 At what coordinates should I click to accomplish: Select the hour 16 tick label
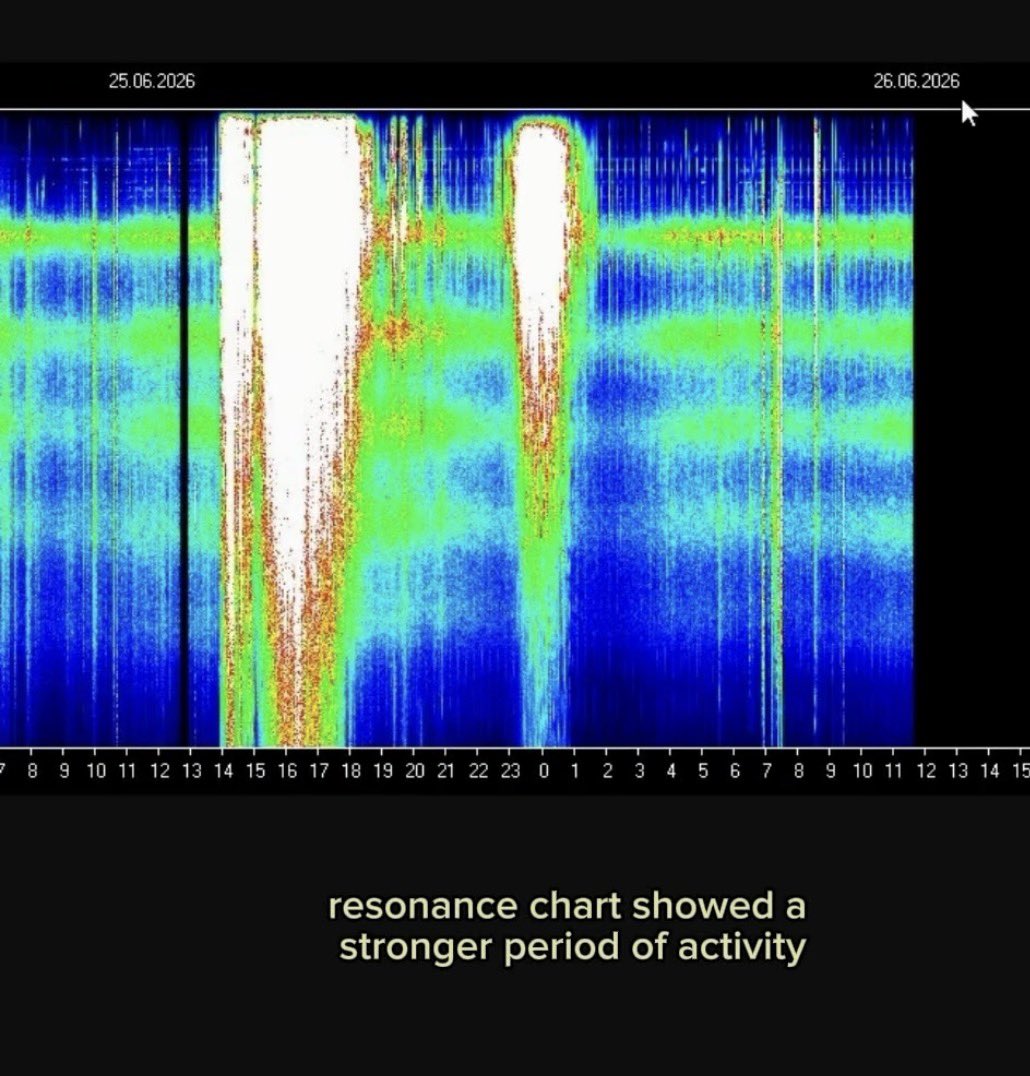coord(287,771)
